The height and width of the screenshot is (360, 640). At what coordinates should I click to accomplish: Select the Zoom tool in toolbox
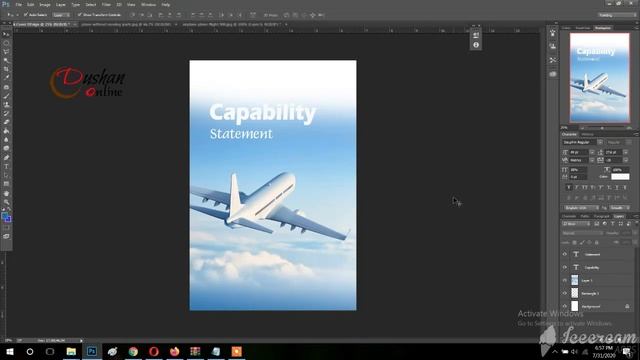click(6, 202)
